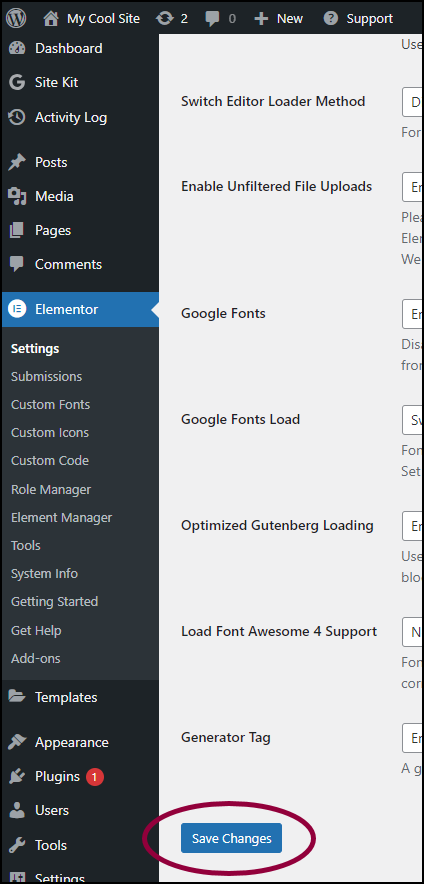This screenshot has width=424, height=884.
Task: Click the Support question mark icon
Action: (331, 19)
